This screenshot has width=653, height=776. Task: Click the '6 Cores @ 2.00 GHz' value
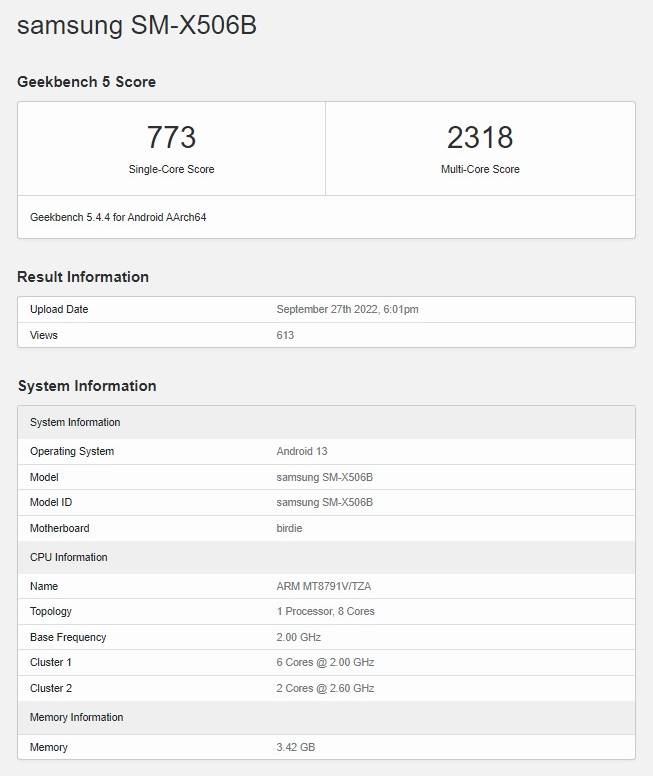[x=325, y=663]
